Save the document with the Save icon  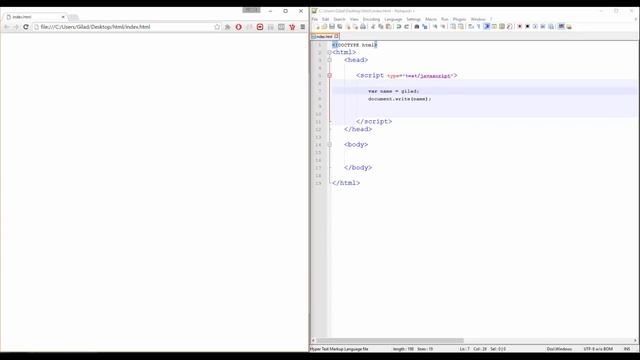[x=332, y=27]
